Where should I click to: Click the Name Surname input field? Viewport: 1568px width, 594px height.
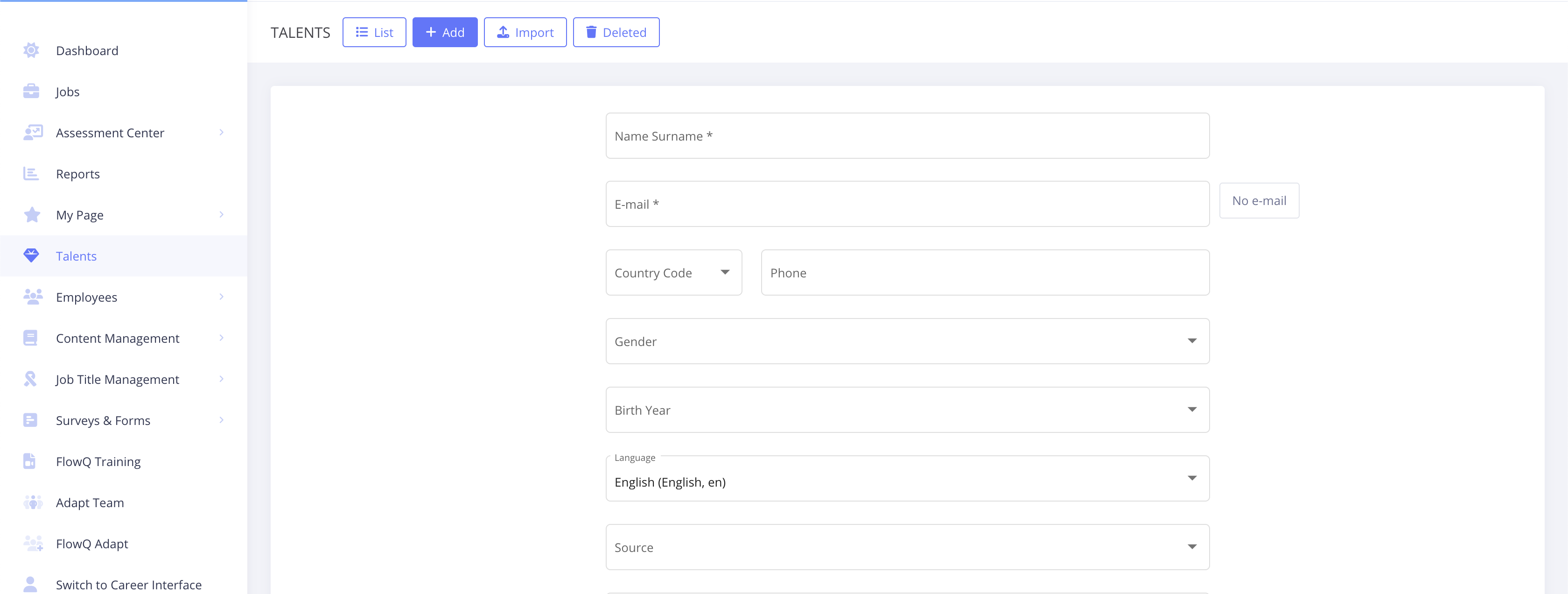[907, 136]
